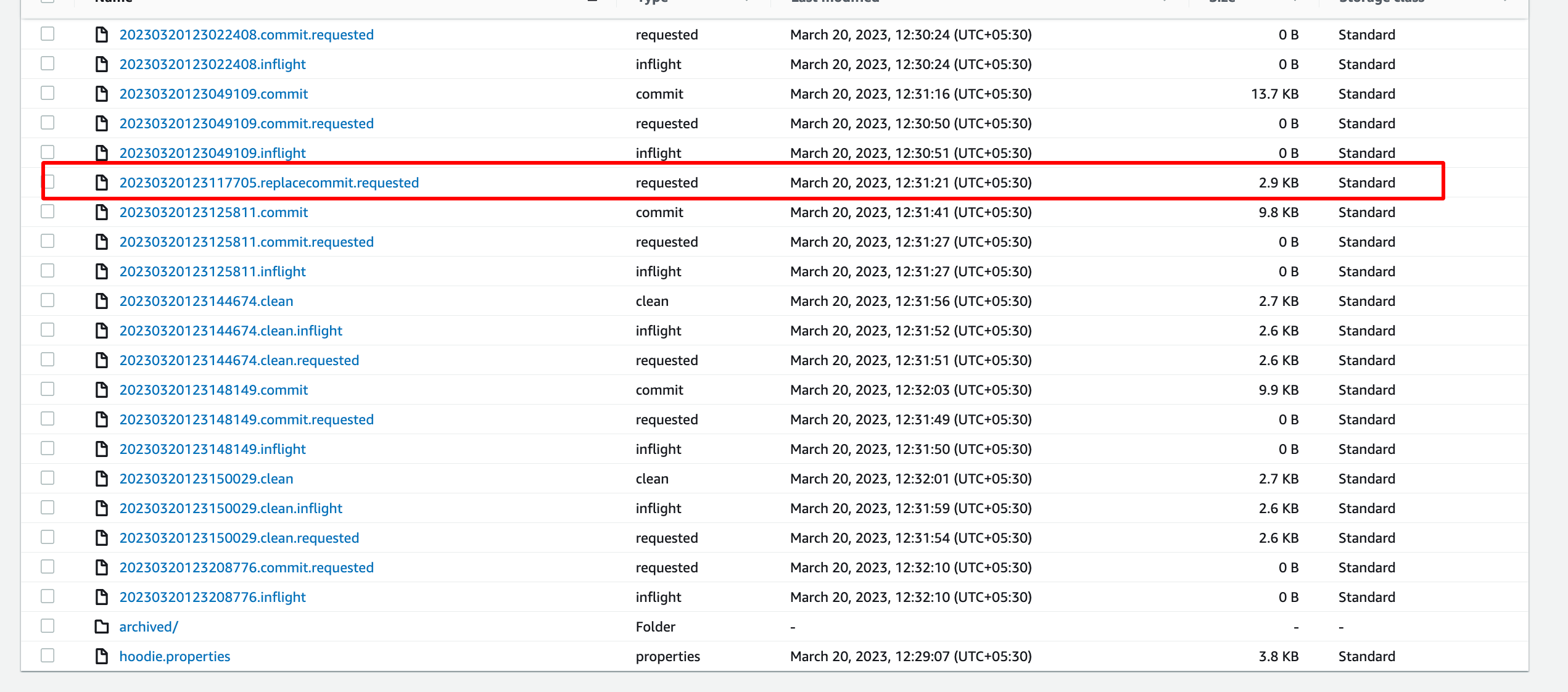Click file icon beside 20230320123144674.clean
The height and width of the screenshot is (692, 1568).
pyautogui.click(x=102, y=301)
